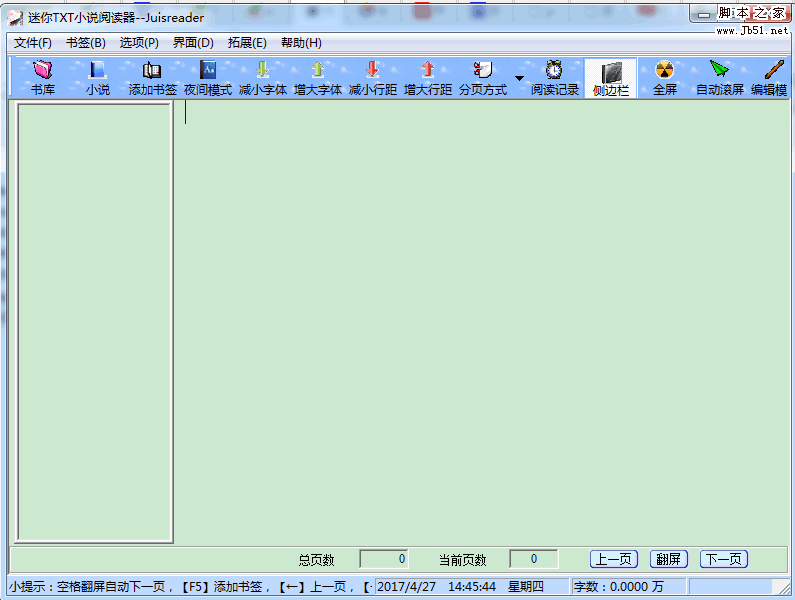Select the 分页方式 pagination icon
The image size is (795, 600).
point(483,78)
